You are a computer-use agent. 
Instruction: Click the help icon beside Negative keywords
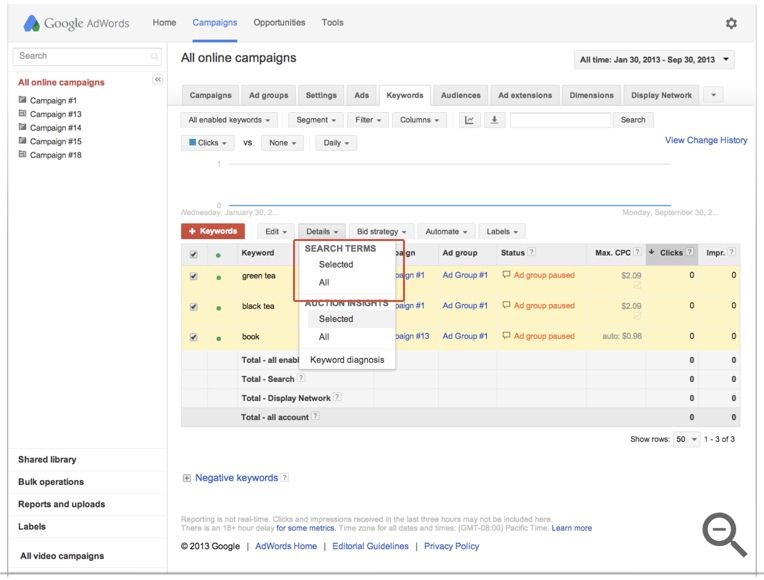[285, 477]
